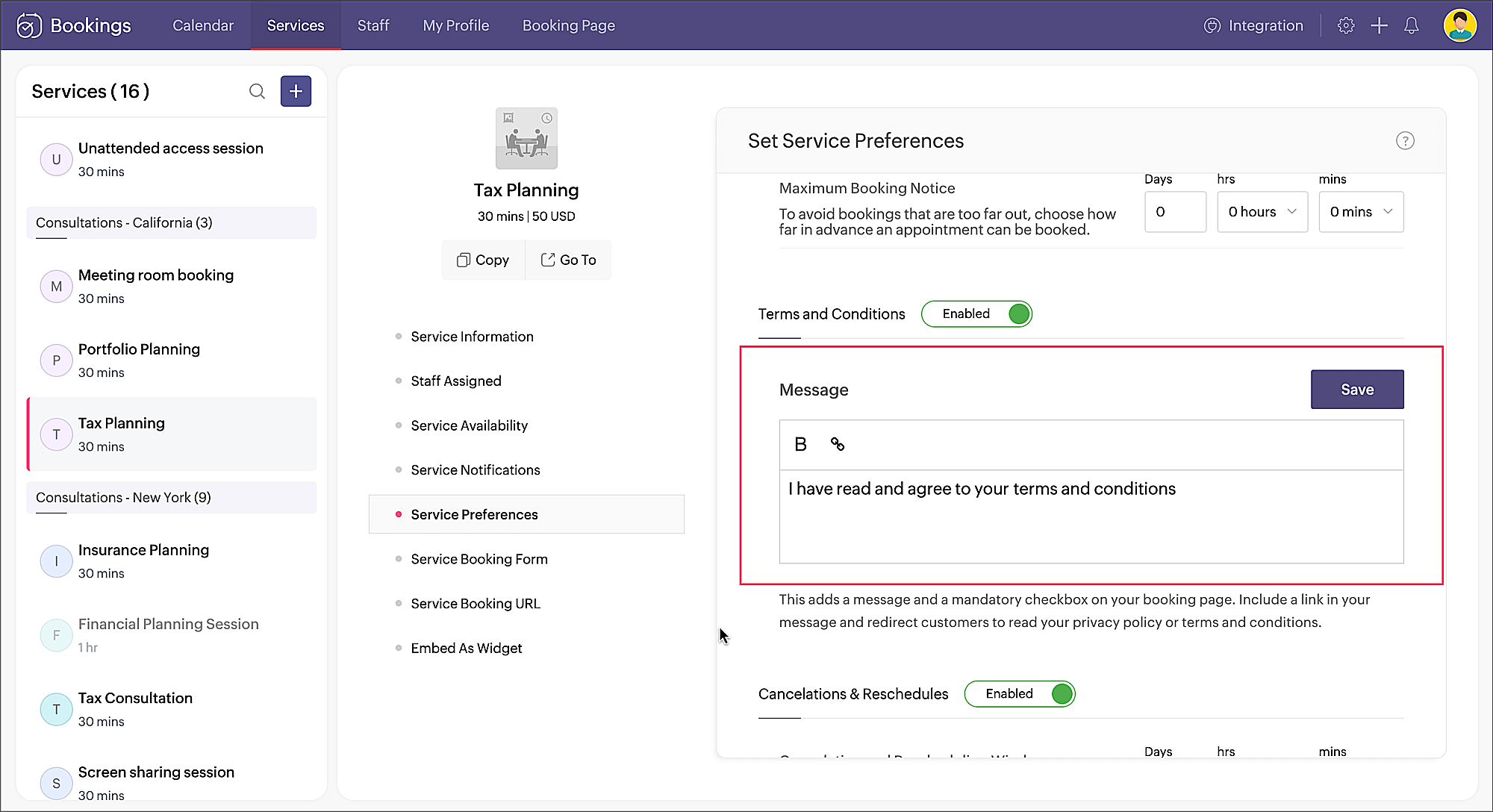Click the search services magnifier icon

pyautogui.click(x=257, y=91)
